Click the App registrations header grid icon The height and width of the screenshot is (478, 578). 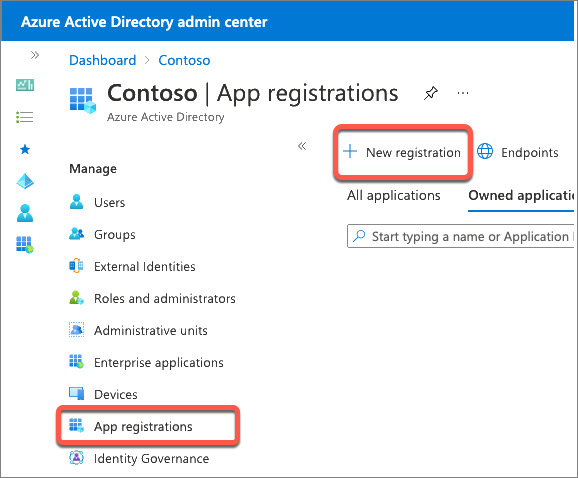[x=83, y=100]
